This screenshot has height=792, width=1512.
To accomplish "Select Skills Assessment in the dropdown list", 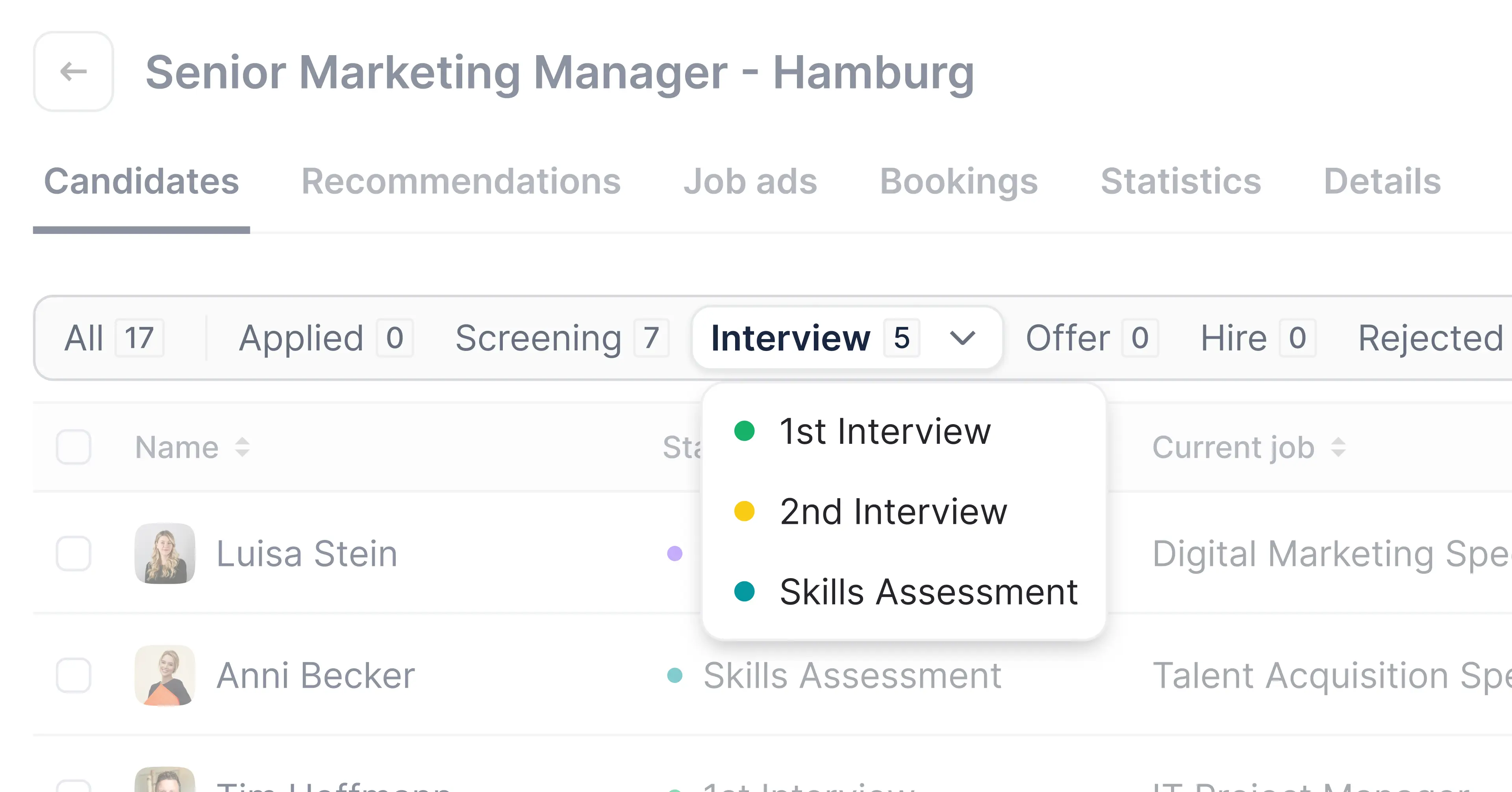I will [928, 591].
